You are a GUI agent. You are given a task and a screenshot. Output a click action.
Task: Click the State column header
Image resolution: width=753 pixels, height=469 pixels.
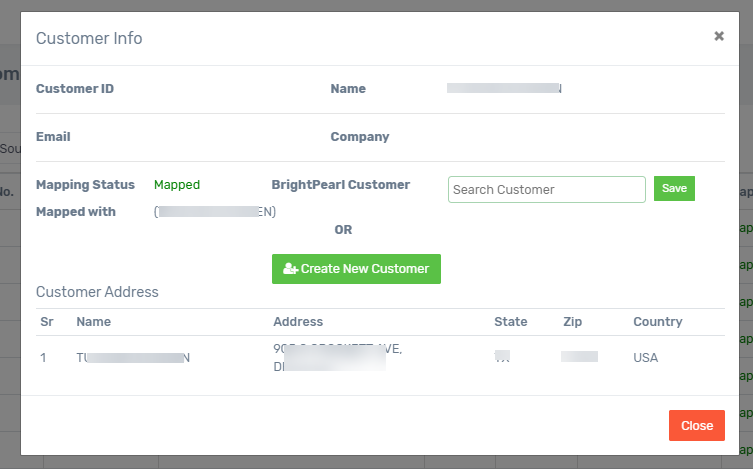pyautogui.click(x=510, y=322)
